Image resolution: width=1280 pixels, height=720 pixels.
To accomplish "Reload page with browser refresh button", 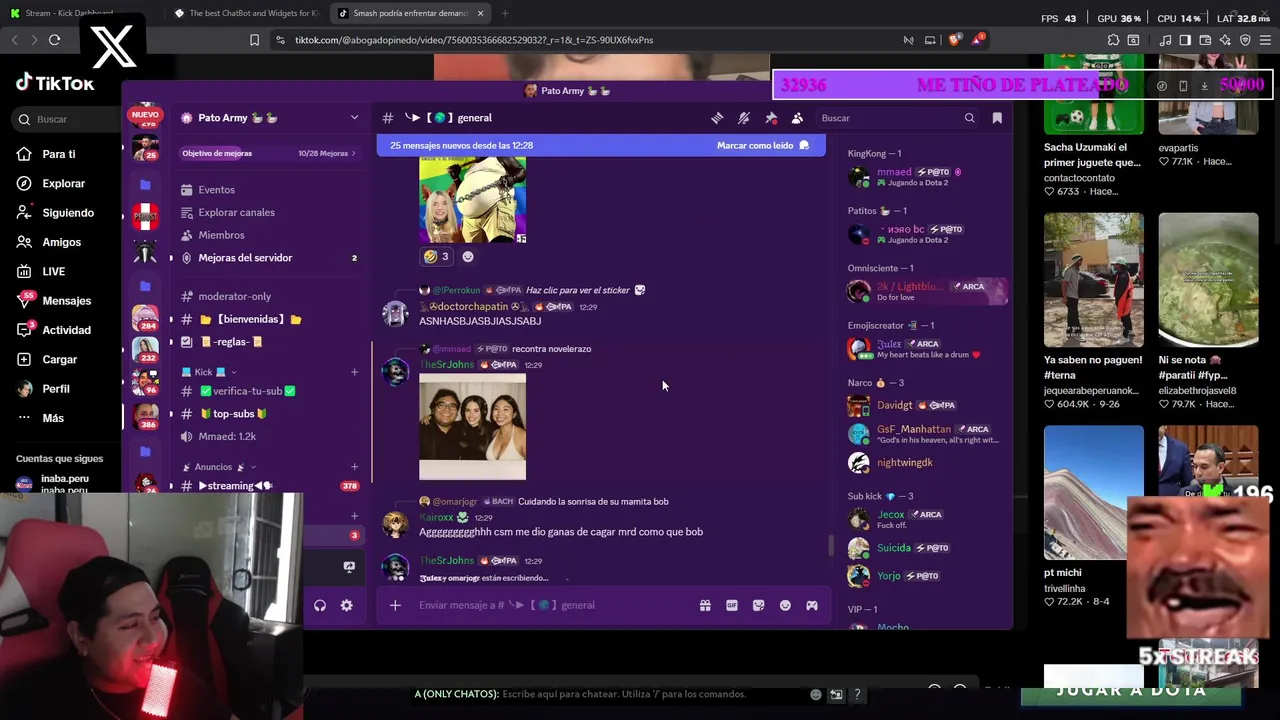I will [x=54, y=40].
